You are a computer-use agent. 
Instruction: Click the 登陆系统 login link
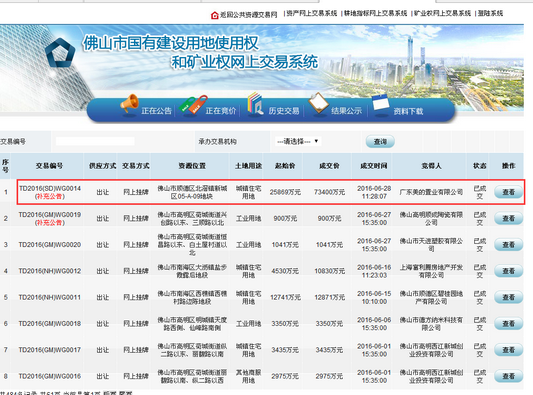point(490,13)
